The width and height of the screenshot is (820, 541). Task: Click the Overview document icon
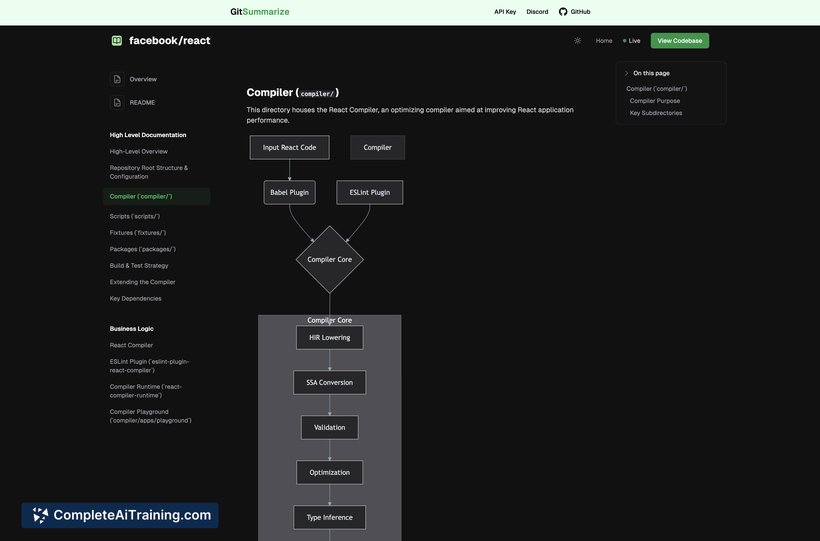pos(117,79)
